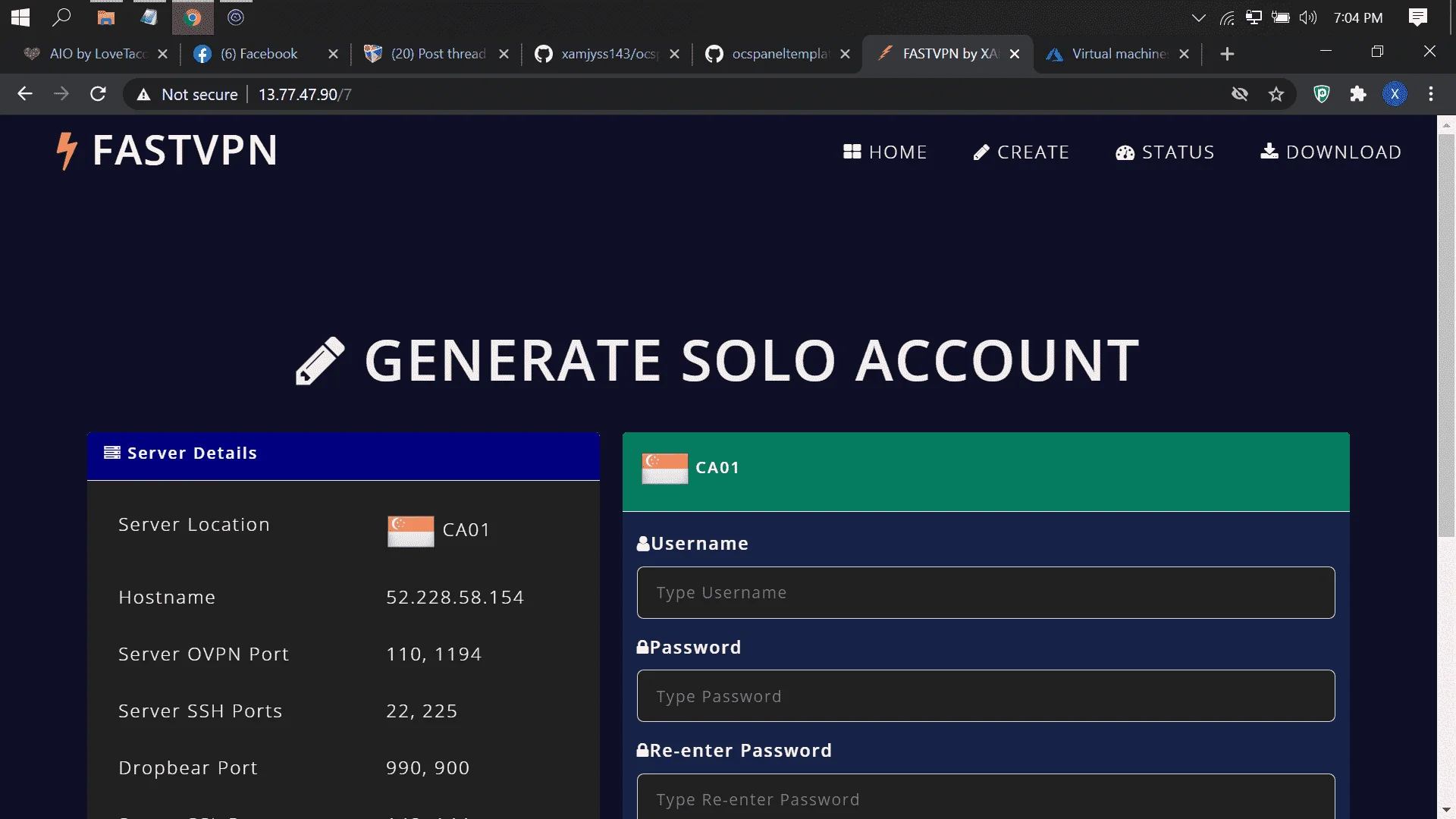Screen dimensions: 1456x819
Task: Switch to the ocspaneltemplate GitHub tab
Action: pos(770,54)
